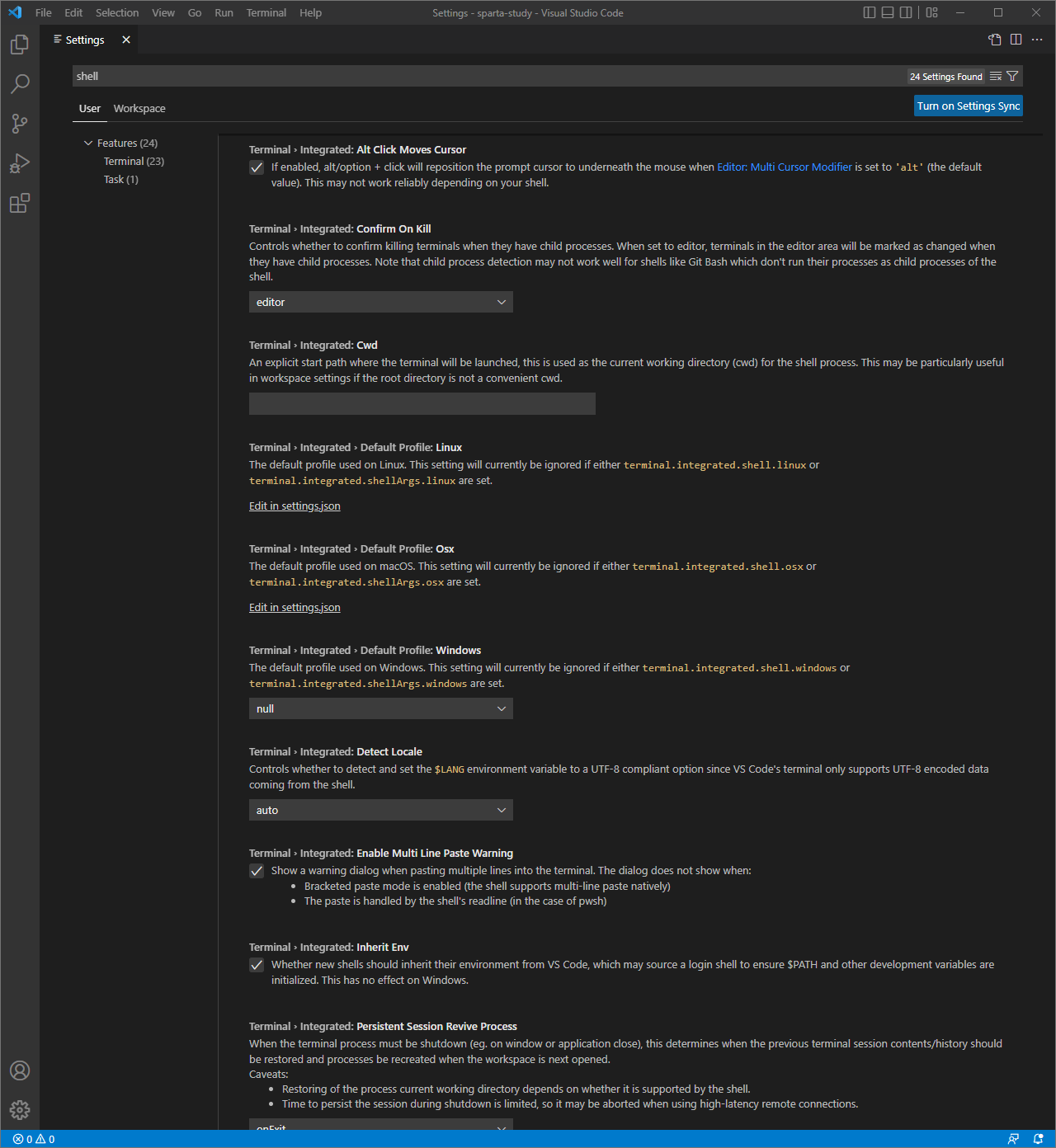Open the Run and Debug view
The height and width of the screenshot is (1148, 1056).
[x=20, y=163]
